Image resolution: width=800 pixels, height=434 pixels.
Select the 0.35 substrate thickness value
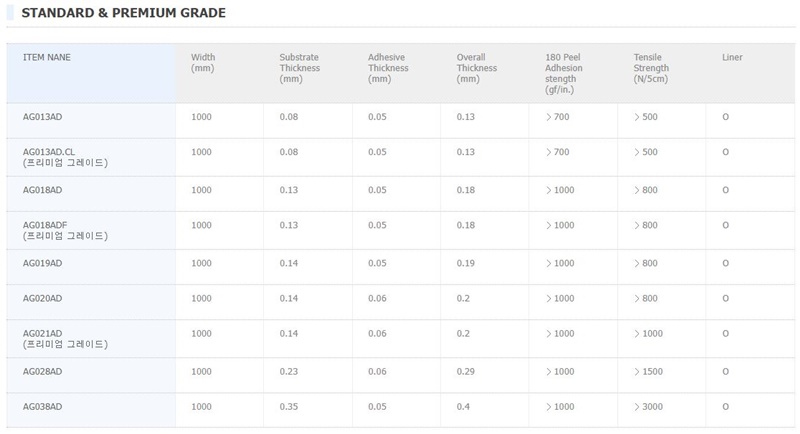click(289, 408)
